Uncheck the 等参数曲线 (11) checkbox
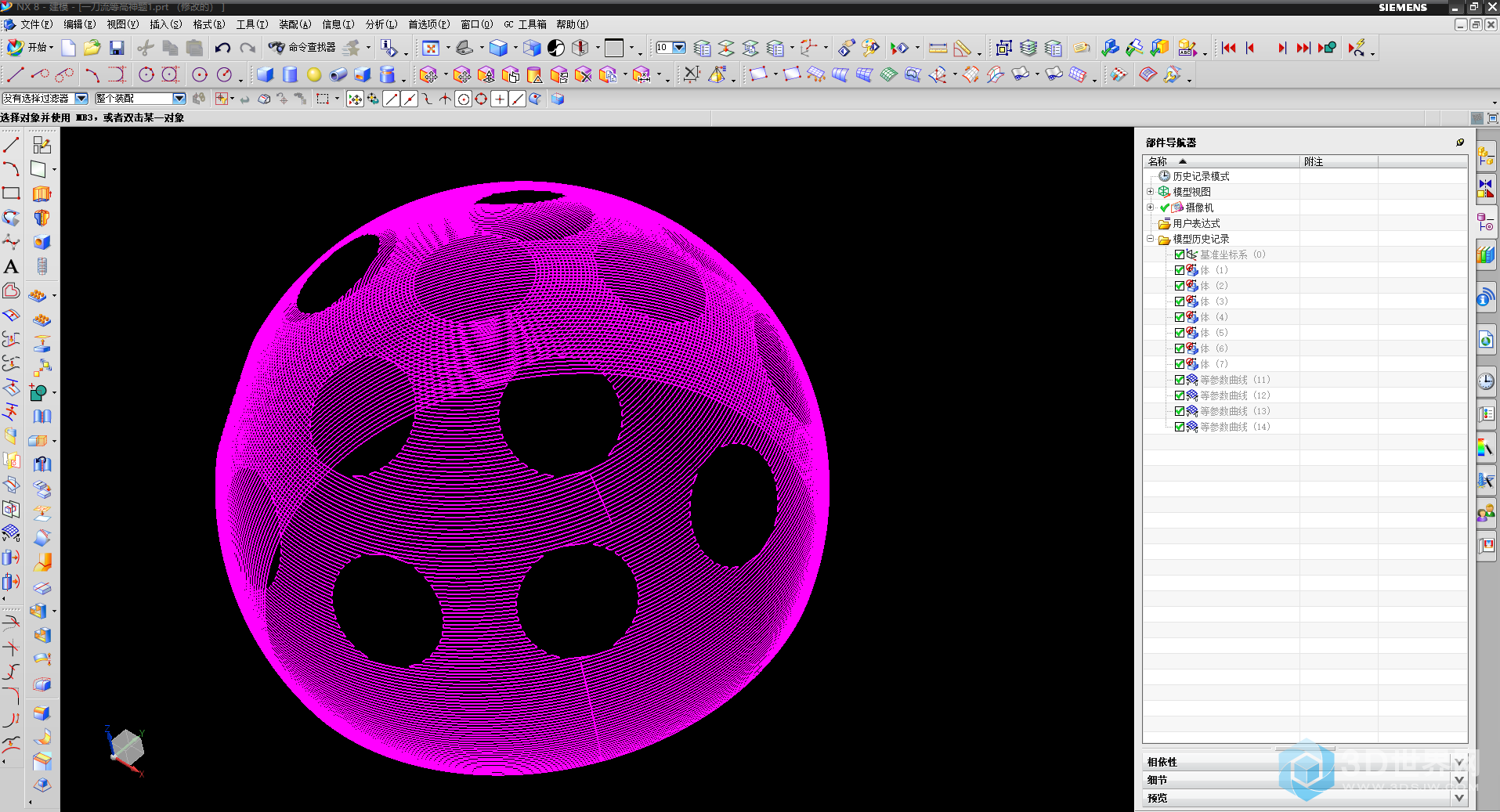Screen dimensions: 1500x812 click(x=1180, y=380)
